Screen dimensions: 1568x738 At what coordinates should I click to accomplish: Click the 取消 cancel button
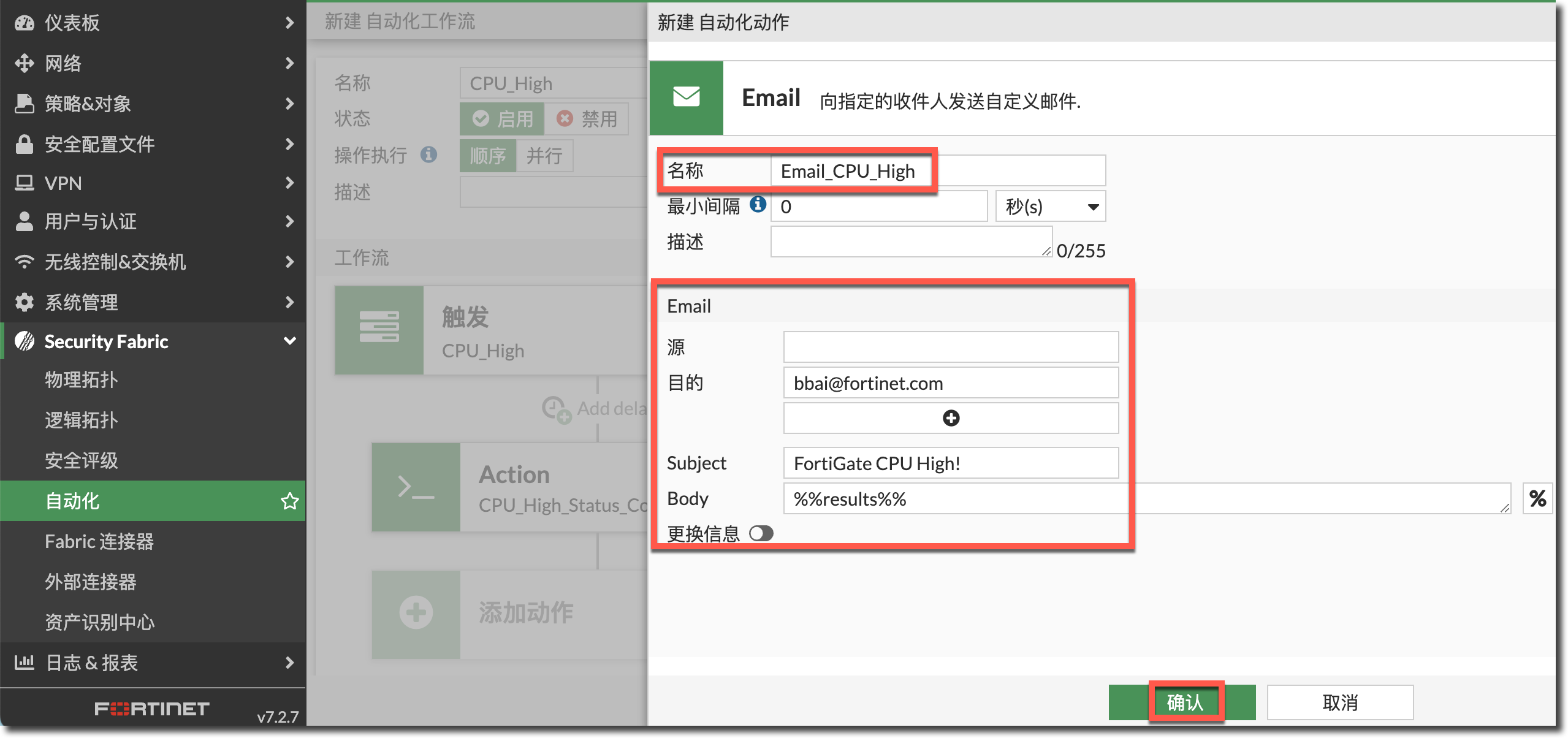point(1340,702)
